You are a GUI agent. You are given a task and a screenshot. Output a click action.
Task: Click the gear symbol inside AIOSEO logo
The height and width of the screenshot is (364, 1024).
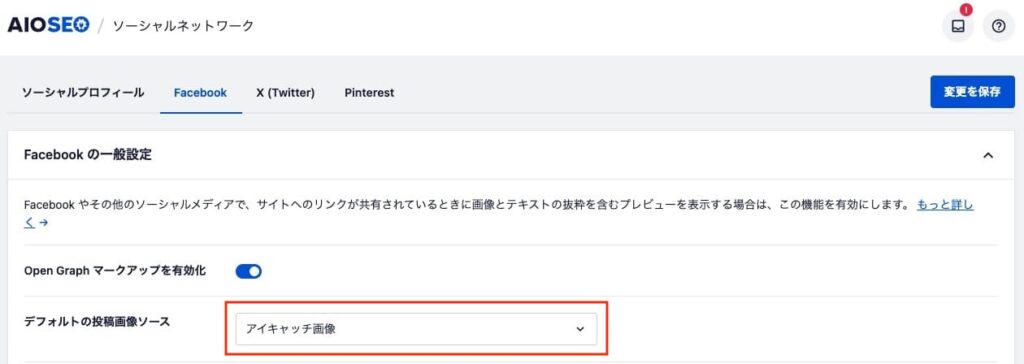pos(81,25)
